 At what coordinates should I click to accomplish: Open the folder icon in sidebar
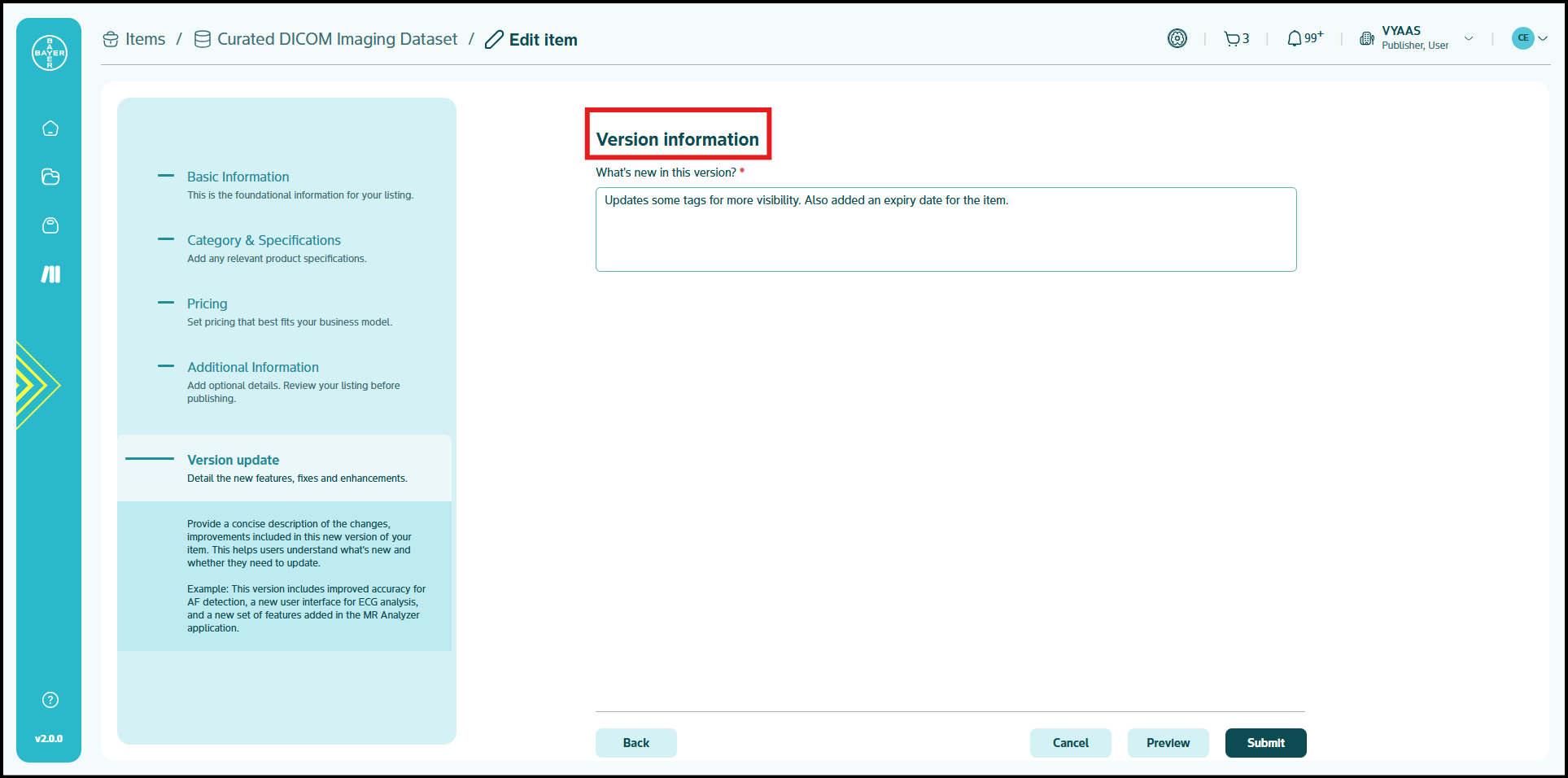50,177
